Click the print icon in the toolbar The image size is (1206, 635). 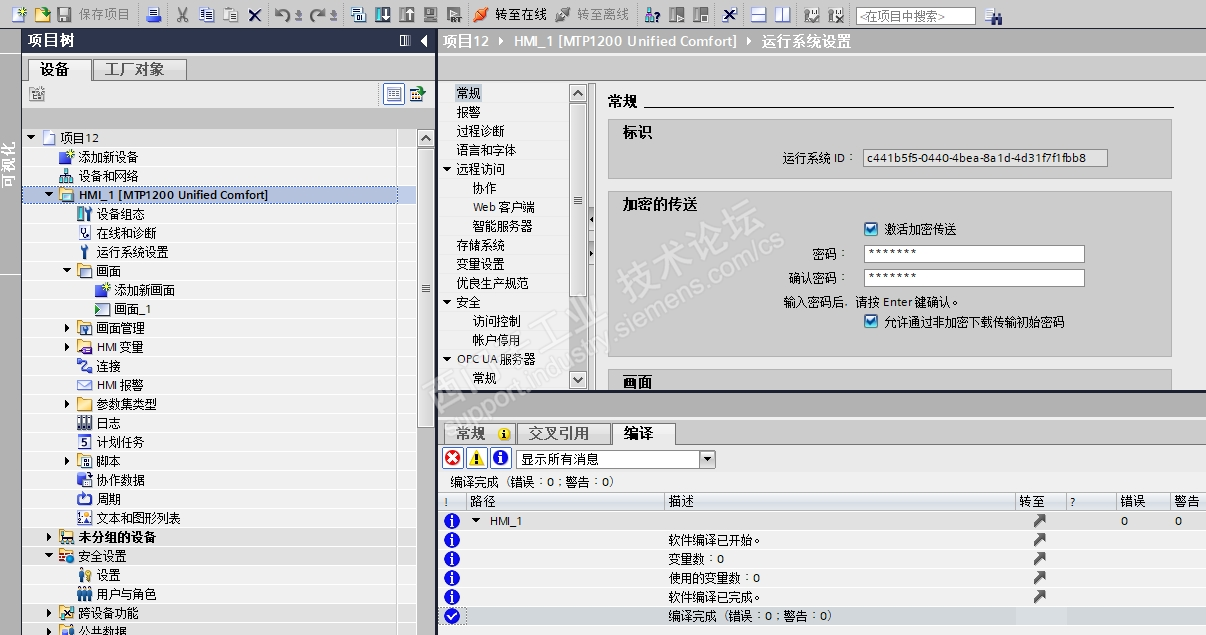click(x=153, y=15)
